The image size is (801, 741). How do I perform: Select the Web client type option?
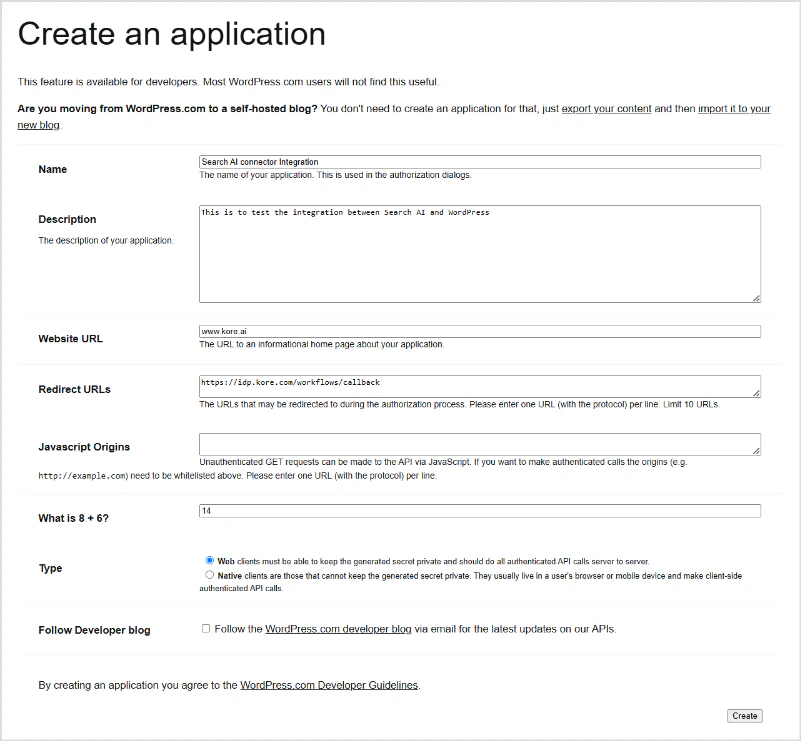tap(208, 559)
